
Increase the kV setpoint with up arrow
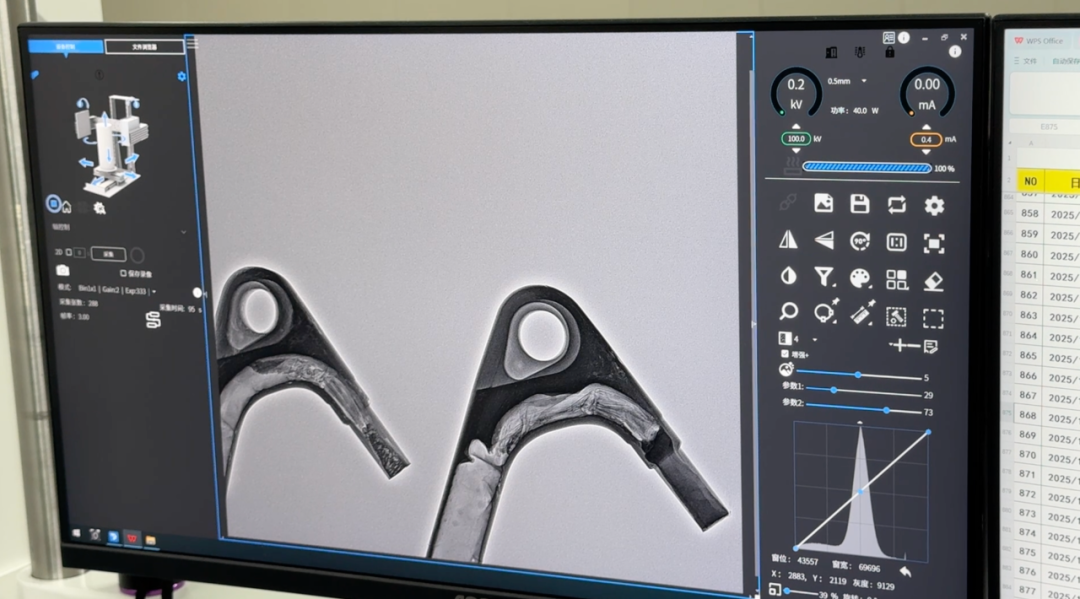[x=796, y=127]
